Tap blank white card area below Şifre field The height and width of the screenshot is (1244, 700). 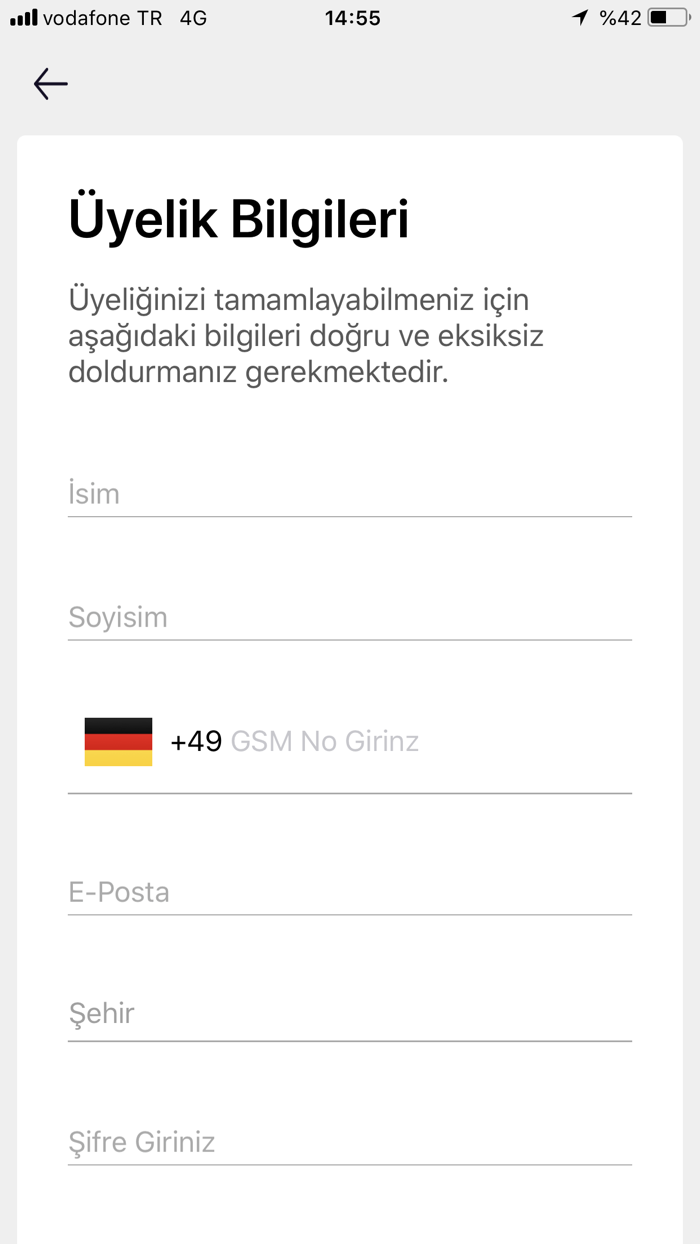350,1208
